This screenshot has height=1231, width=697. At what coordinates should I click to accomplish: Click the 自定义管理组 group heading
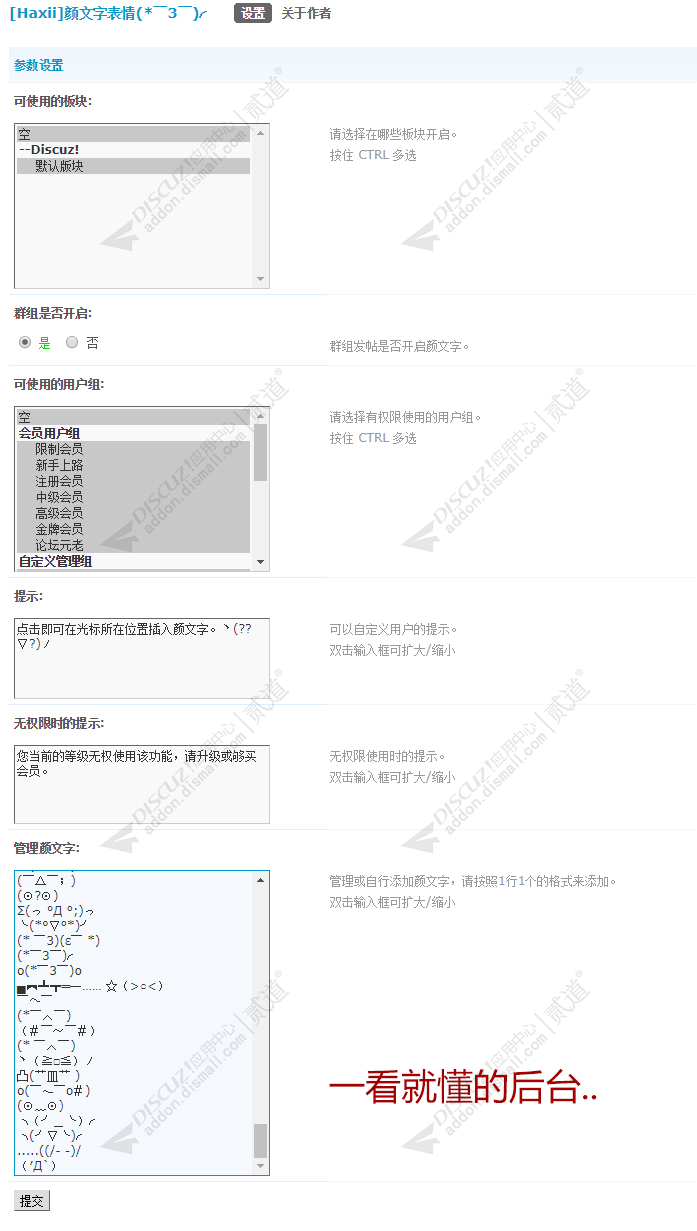[x=134, y=561]
